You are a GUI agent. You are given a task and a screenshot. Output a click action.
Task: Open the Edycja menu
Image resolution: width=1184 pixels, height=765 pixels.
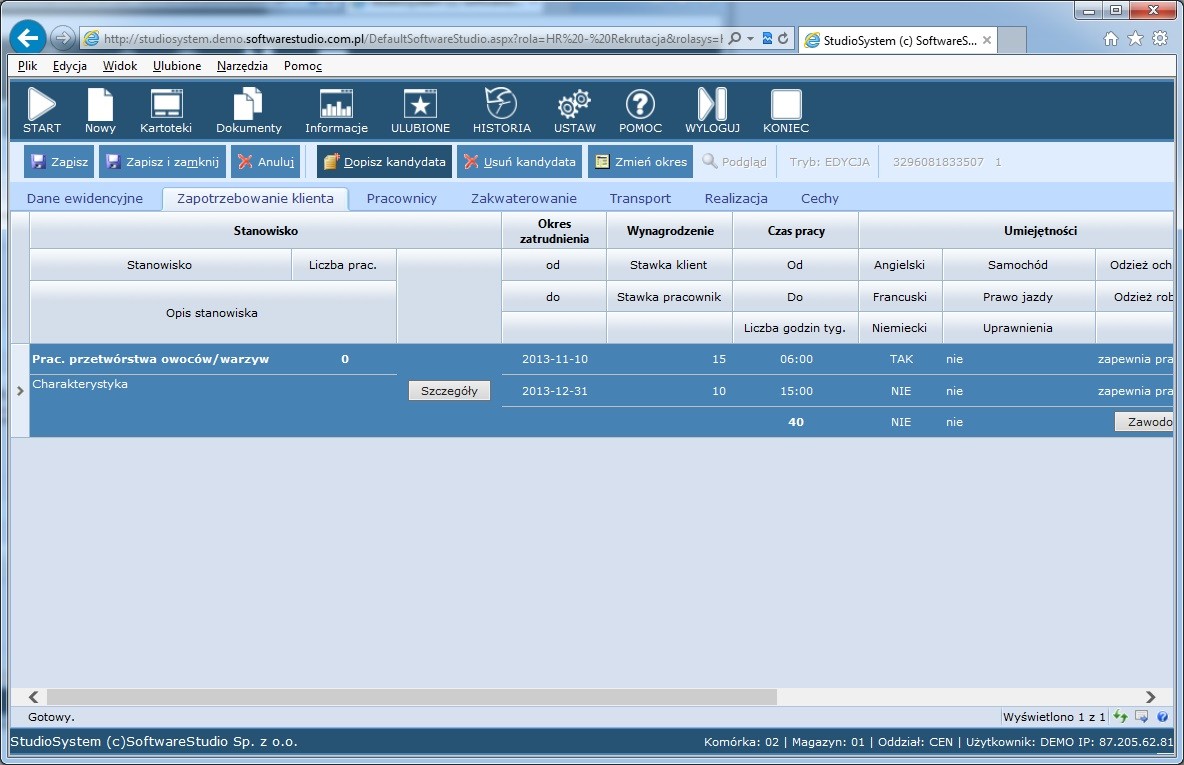click(69, 66)
